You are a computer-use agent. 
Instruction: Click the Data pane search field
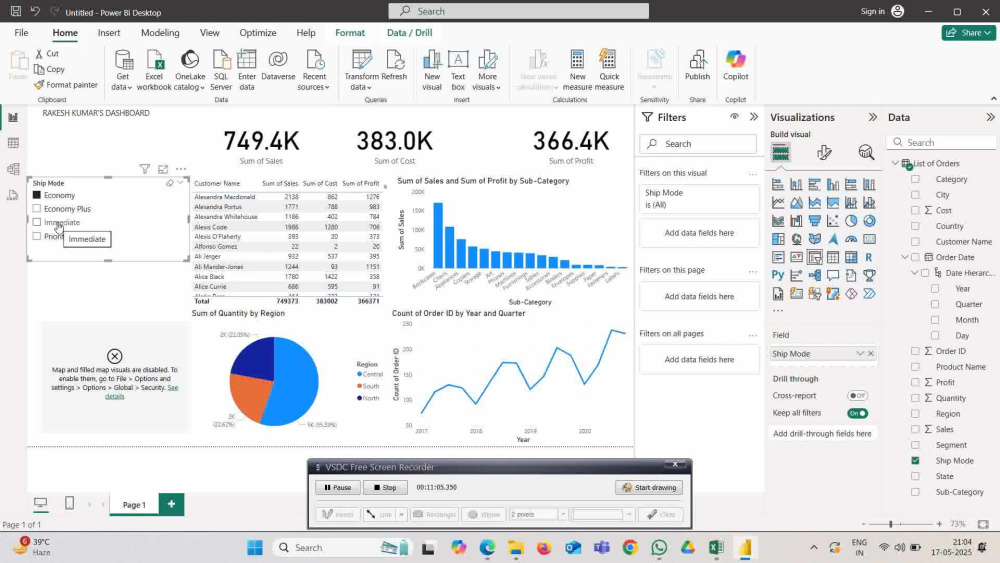tap(941, 142)
